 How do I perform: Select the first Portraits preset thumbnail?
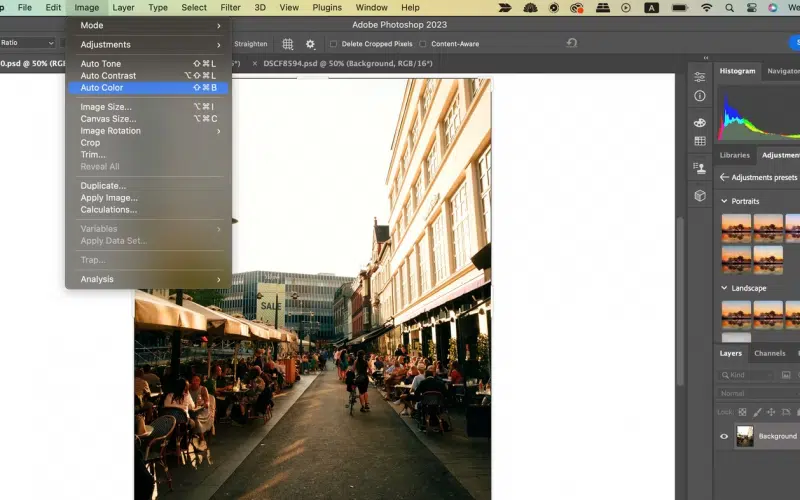pos(736,227)
